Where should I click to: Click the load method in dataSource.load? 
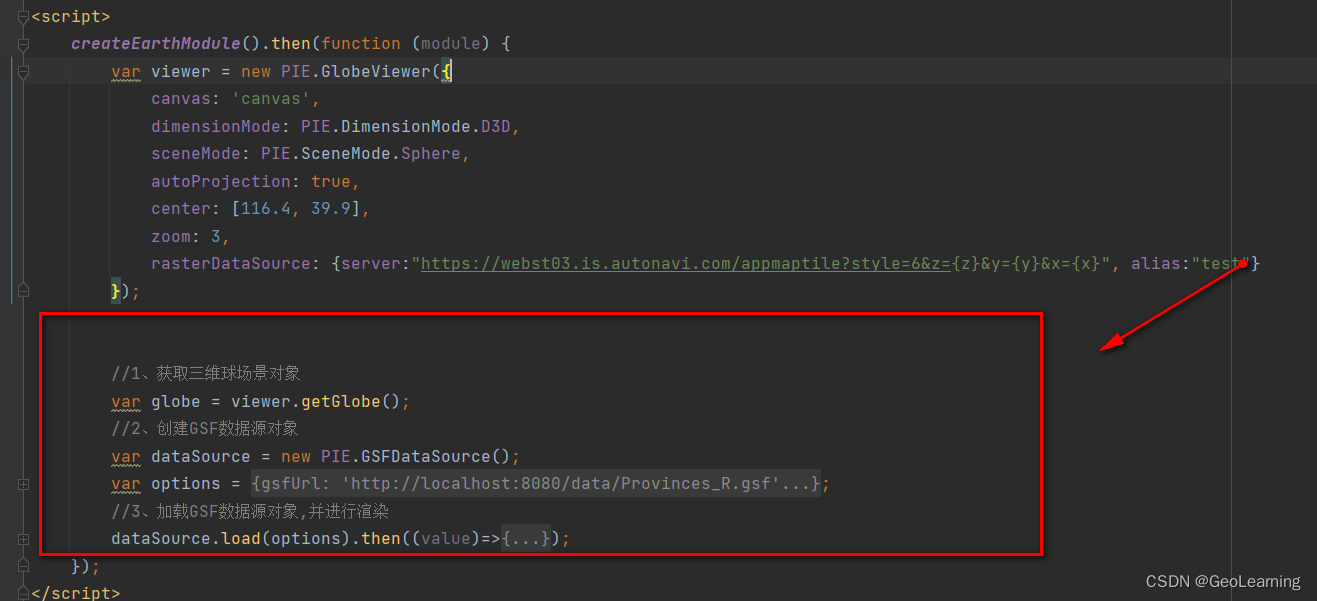pos(241,539)
